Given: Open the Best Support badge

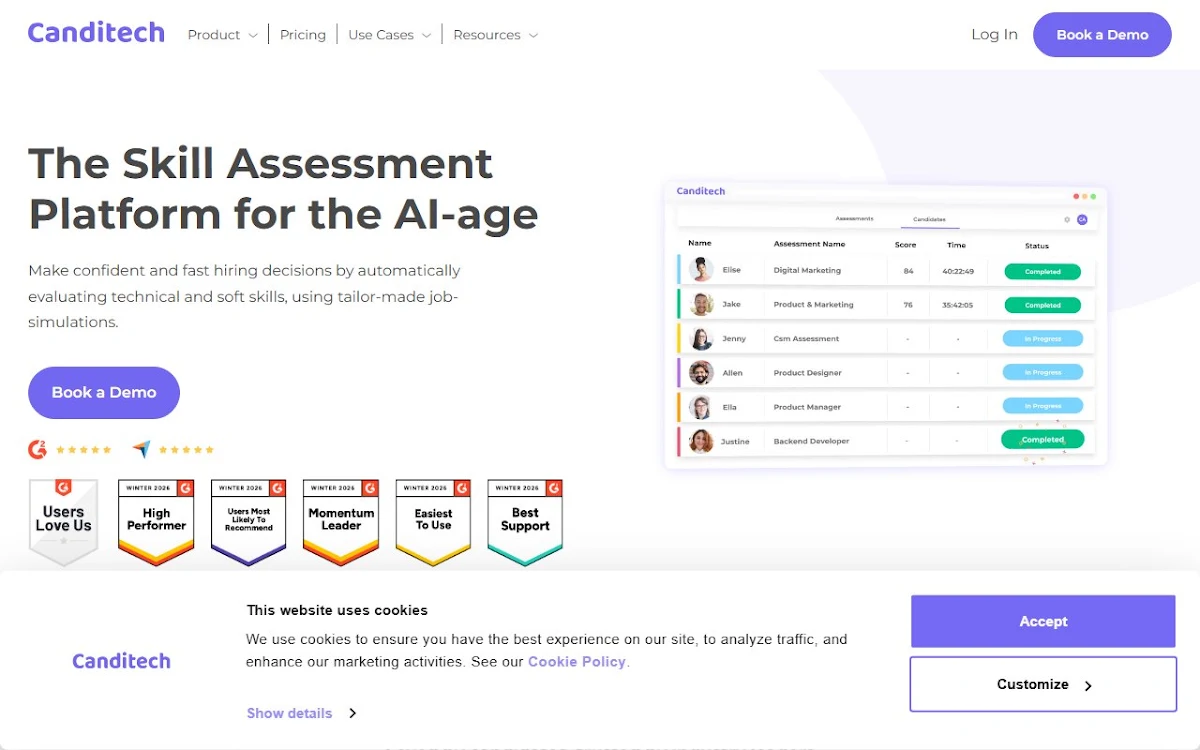Looking at the screenshot, I should click(x=525, y=522).
